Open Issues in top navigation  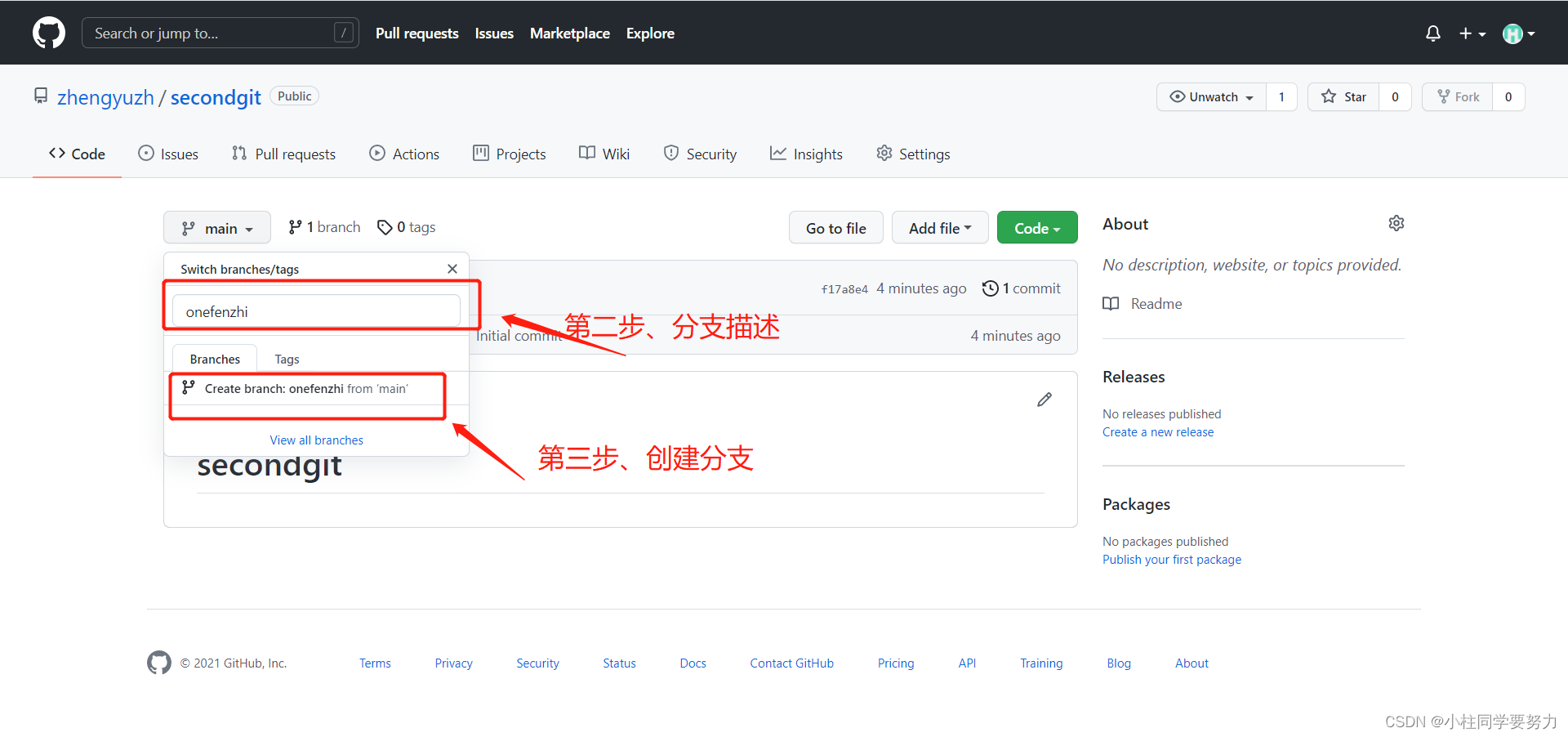point(494,33)
